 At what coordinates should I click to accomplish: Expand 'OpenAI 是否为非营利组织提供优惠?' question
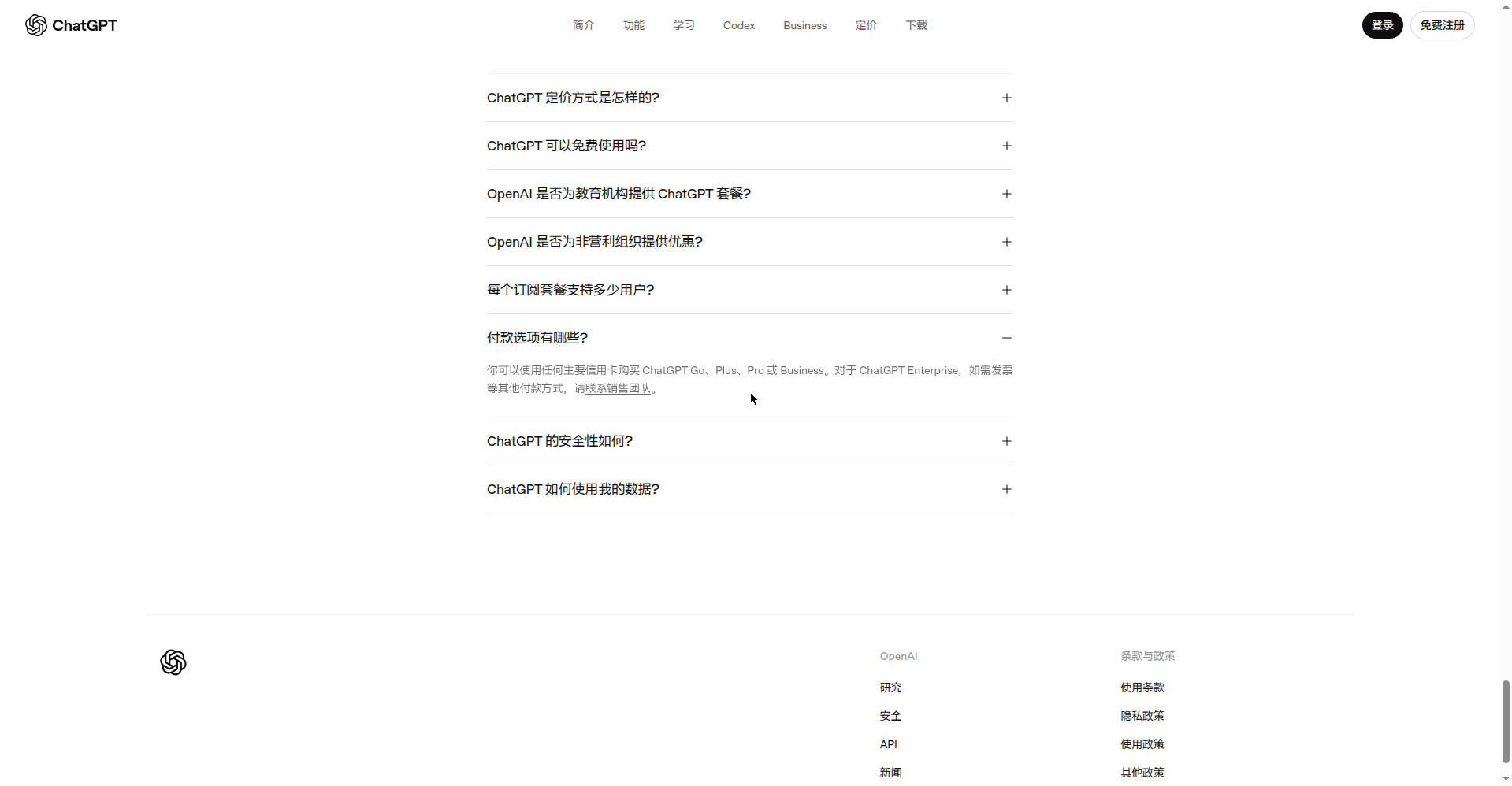coord(749,242)
